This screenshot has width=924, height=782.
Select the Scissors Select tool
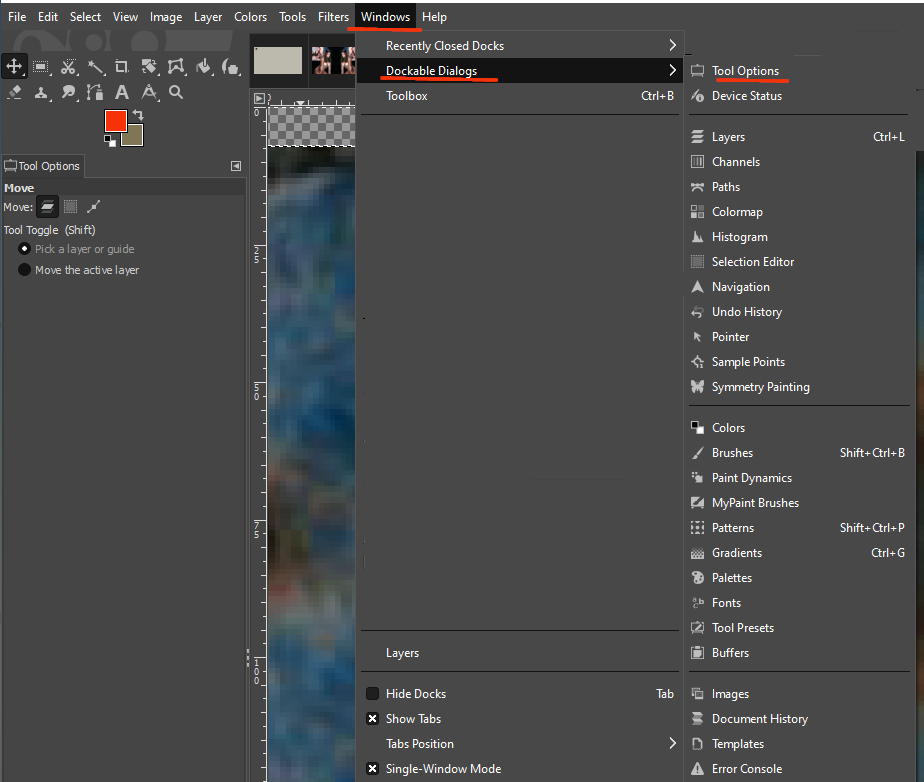[68, 67]
